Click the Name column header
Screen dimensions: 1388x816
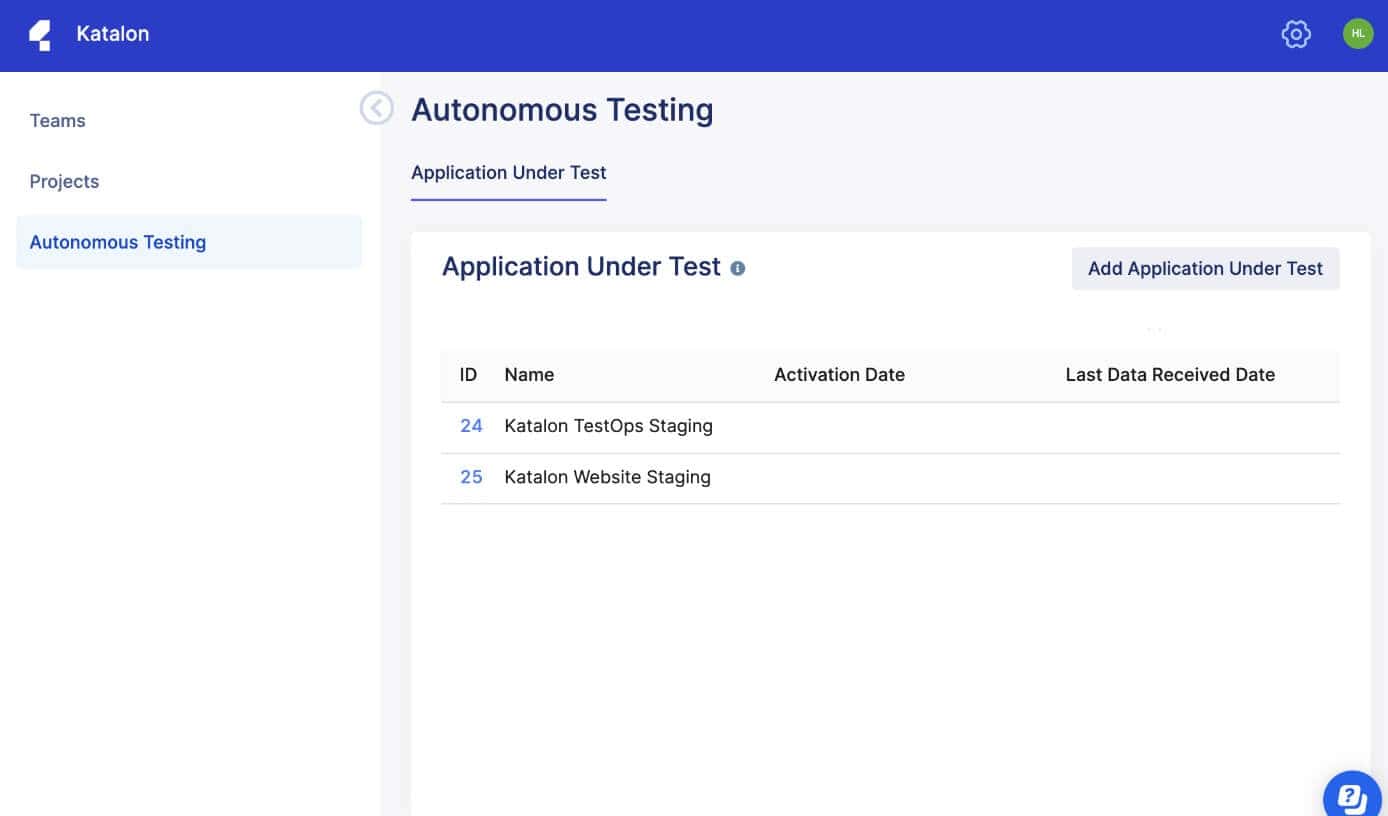point(529,375)
